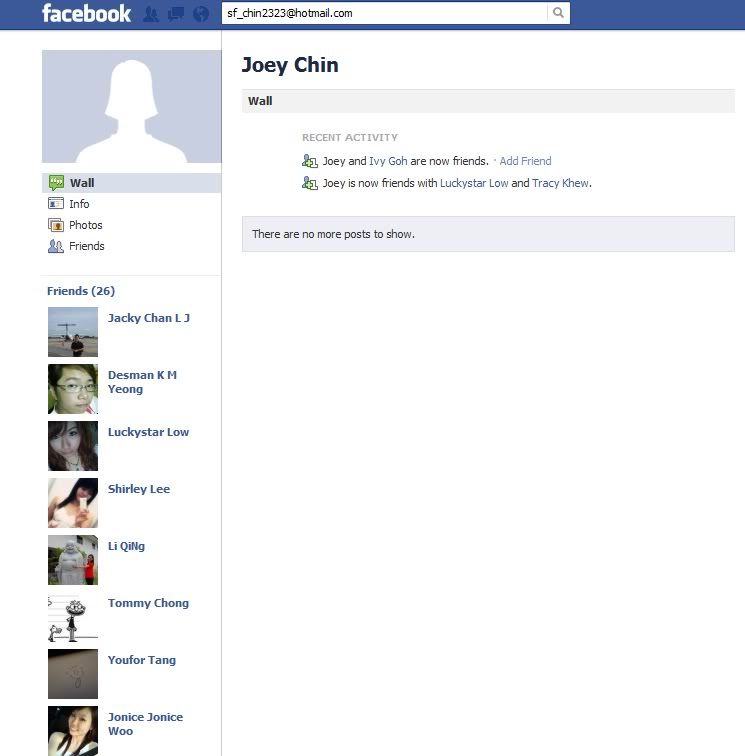
Task: Open Tommy Chong's cartoon thumbnail
Action: click(73, 617)
